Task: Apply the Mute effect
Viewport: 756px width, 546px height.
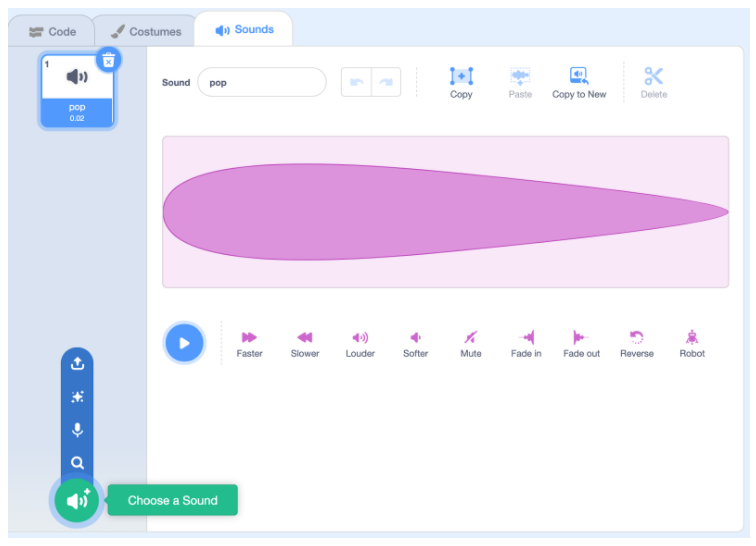Action: 471,344
